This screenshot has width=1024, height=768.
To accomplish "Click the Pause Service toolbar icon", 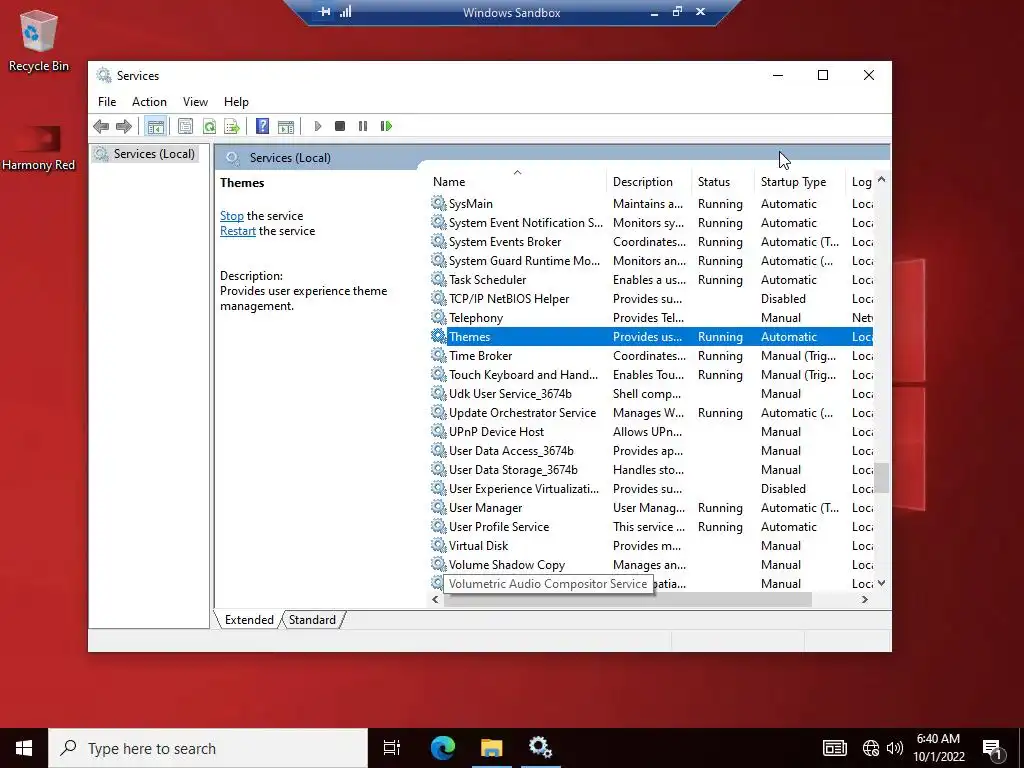I will (x=363, y=126).
